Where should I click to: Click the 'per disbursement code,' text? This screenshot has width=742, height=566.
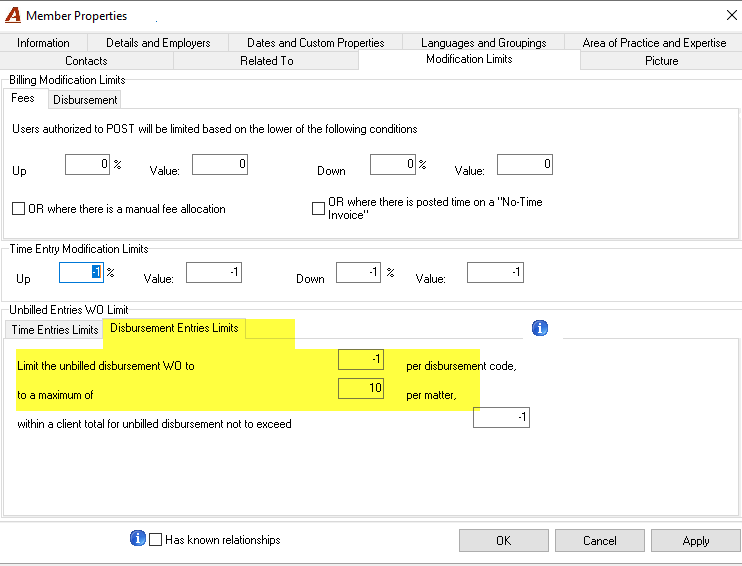461,366
